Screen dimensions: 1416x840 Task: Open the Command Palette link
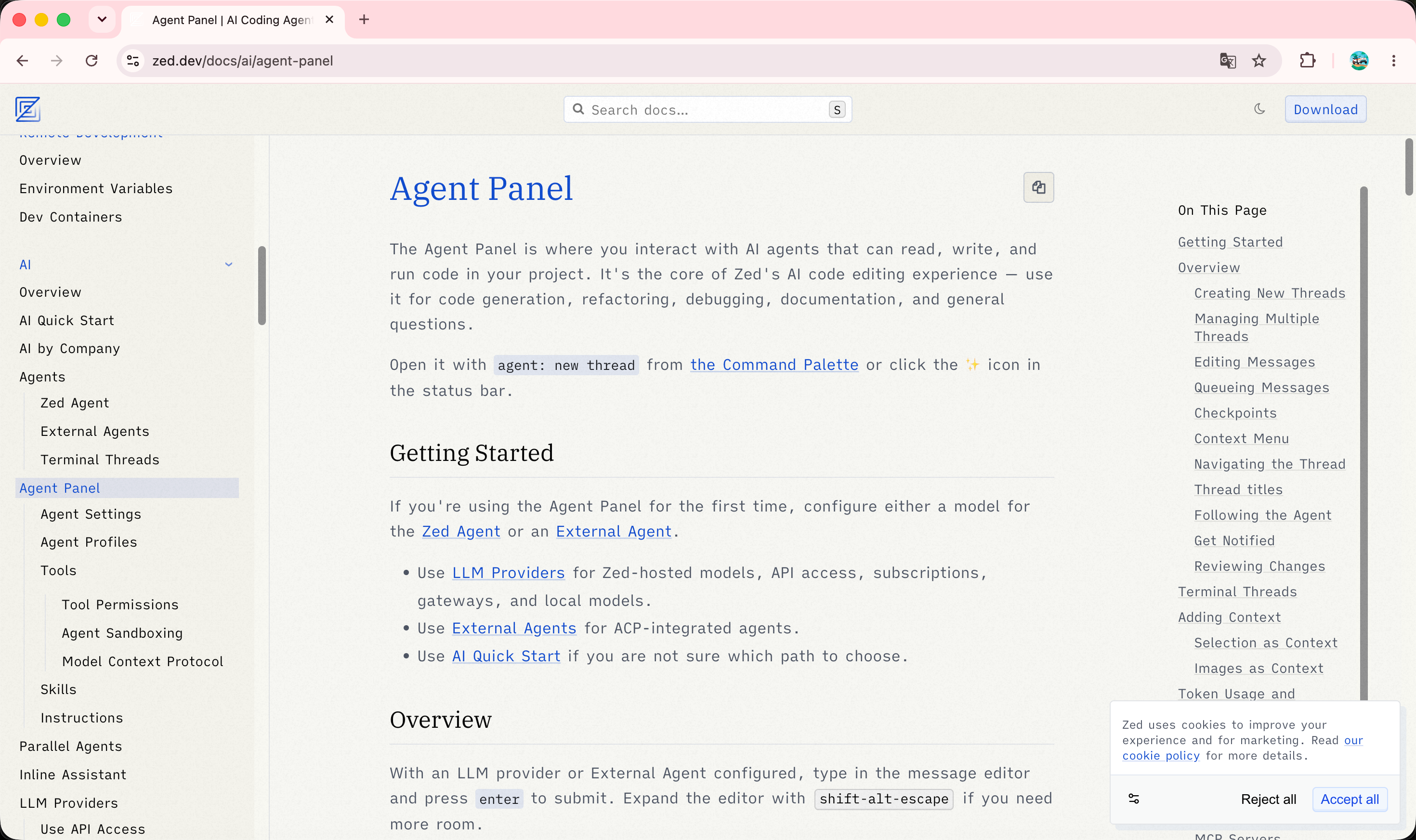coord(774,365)
